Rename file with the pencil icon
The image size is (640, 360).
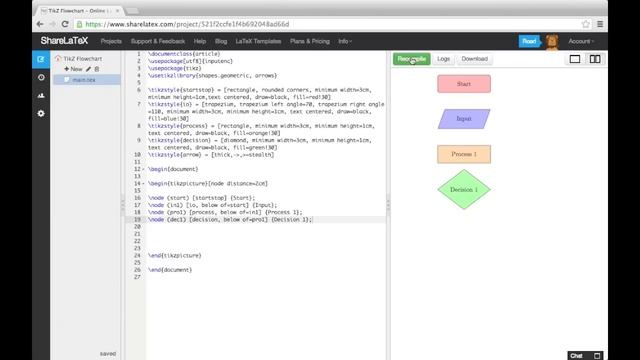pyautogui.click(x=89, y=69)
